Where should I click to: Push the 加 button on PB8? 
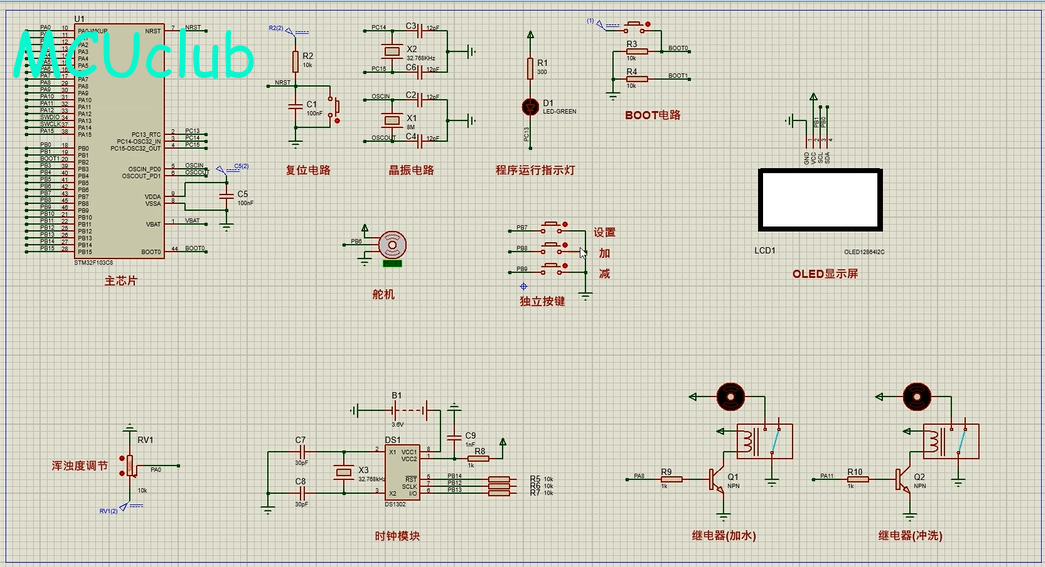(x=552, y=247)
